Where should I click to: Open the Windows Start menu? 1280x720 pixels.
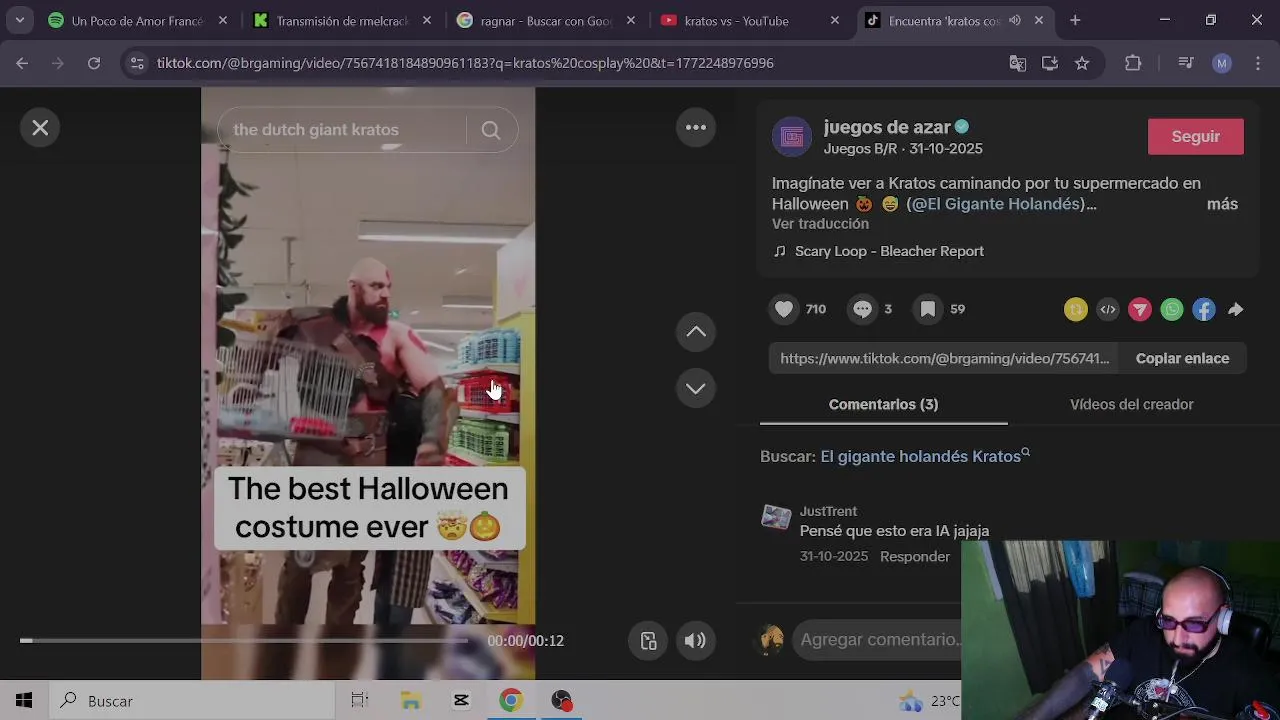(x=24, y=701)
